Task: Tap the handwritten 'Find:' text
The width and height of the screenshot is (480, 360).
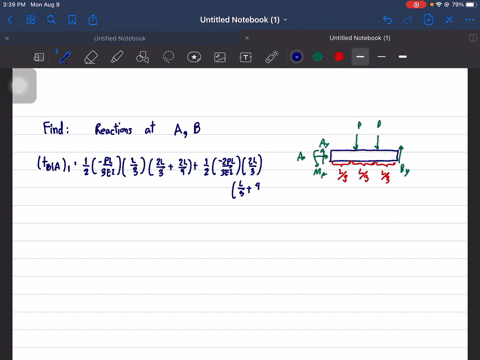Action: (x=56, y=128)
